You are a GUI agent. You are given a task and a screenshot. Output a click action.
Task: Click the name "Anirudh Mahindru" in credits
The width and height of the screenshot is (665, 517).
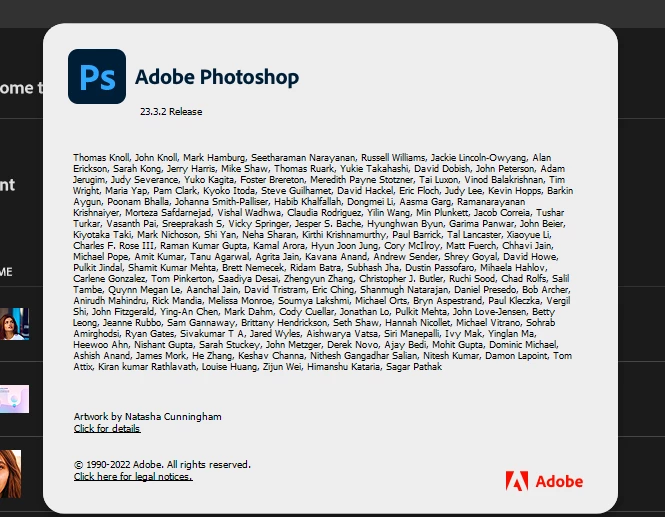point(109,301)
